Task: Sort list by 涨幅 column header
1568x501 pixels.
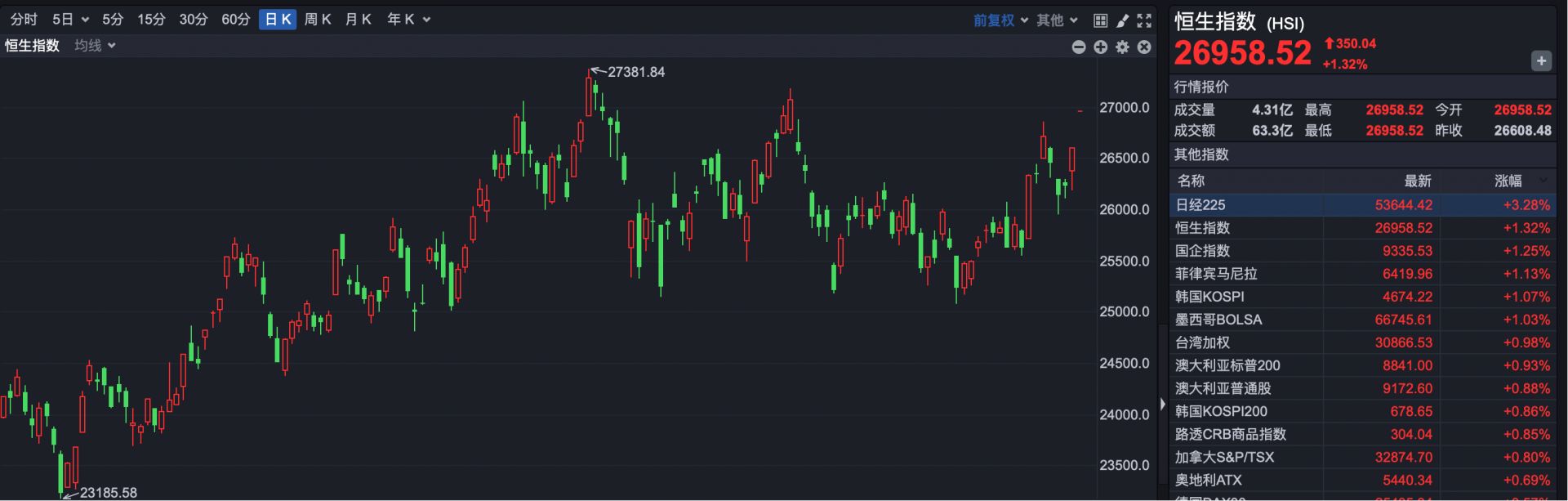Action: pos(1508,181)
